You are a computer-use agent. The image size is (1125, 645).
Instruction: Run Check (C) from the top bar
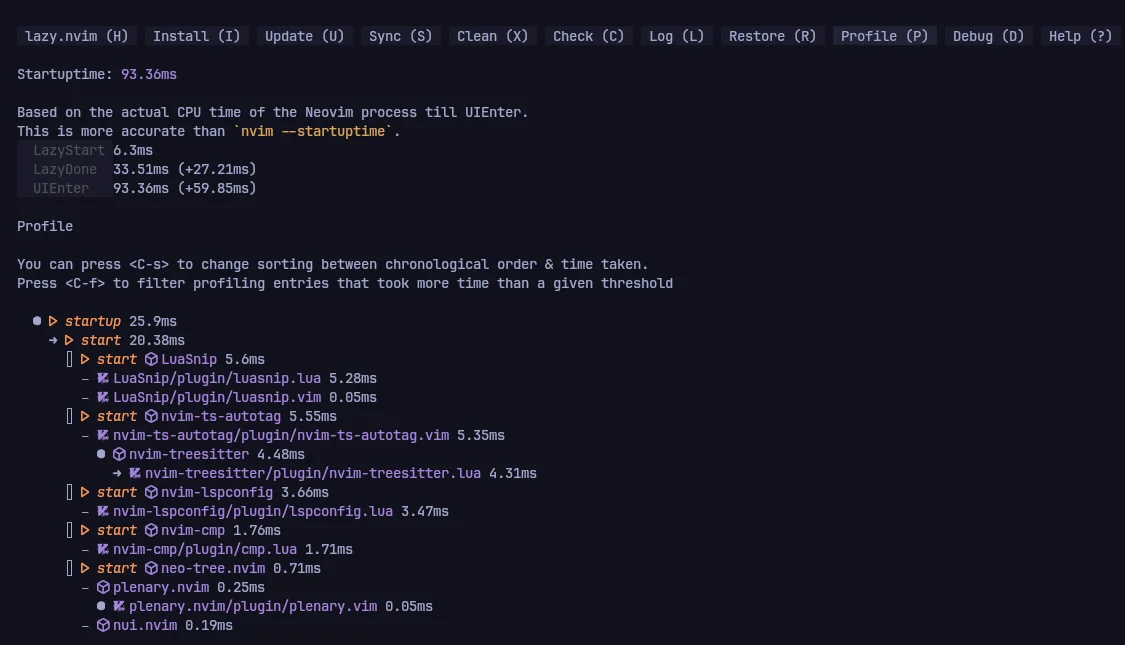(x=588, y=36)
